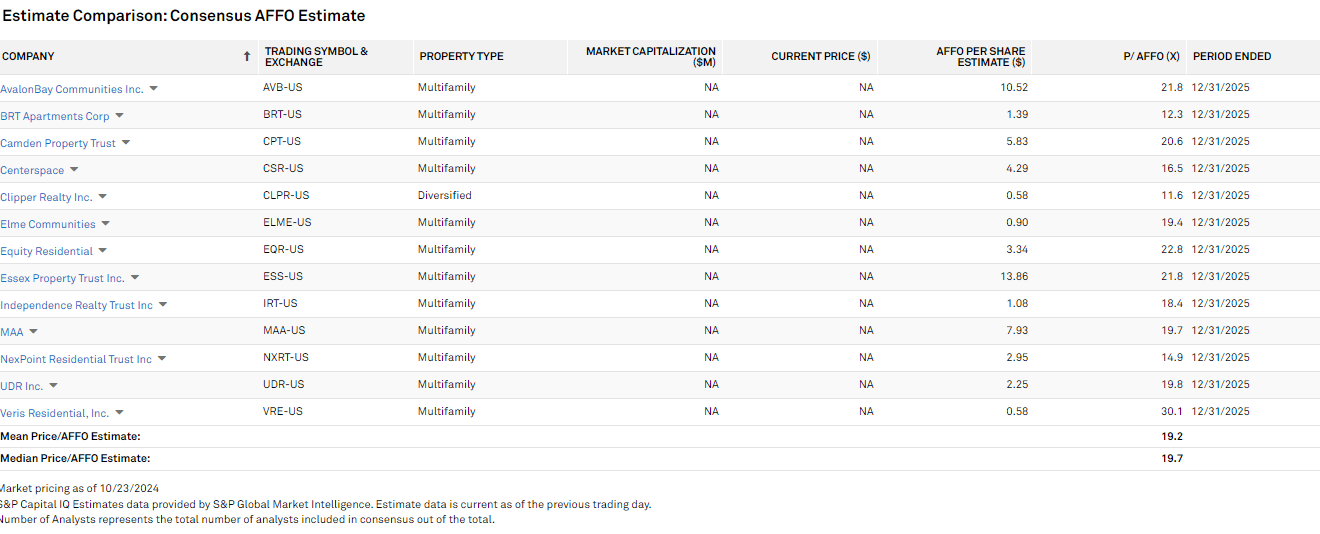This screenshot has height=534, width=1320.
Task: Open NexPoint Residential Trust Inc link
Action: [x=76, y=359]
